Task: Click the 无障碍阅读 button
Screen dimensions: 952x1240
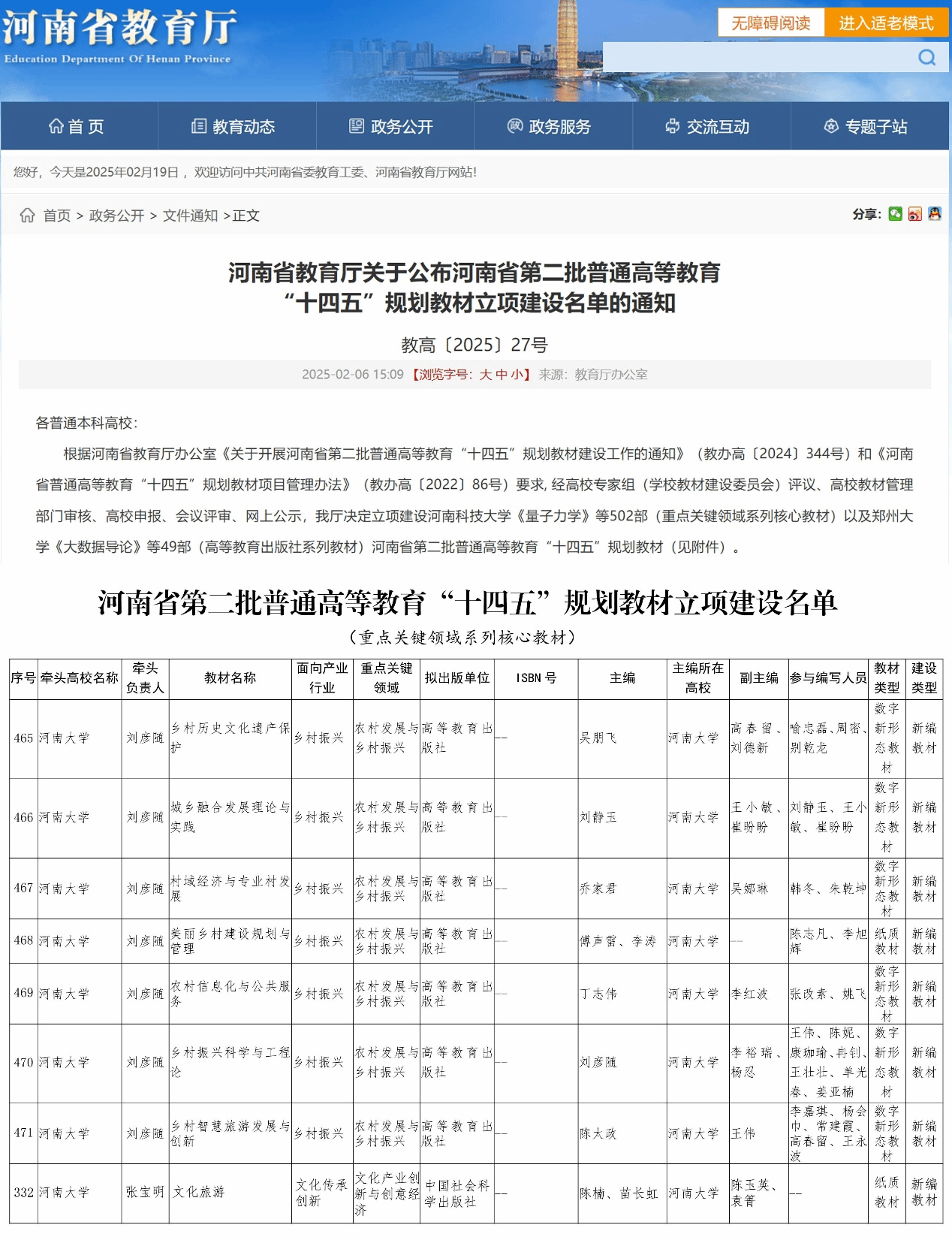Action: tap(770, 23)
